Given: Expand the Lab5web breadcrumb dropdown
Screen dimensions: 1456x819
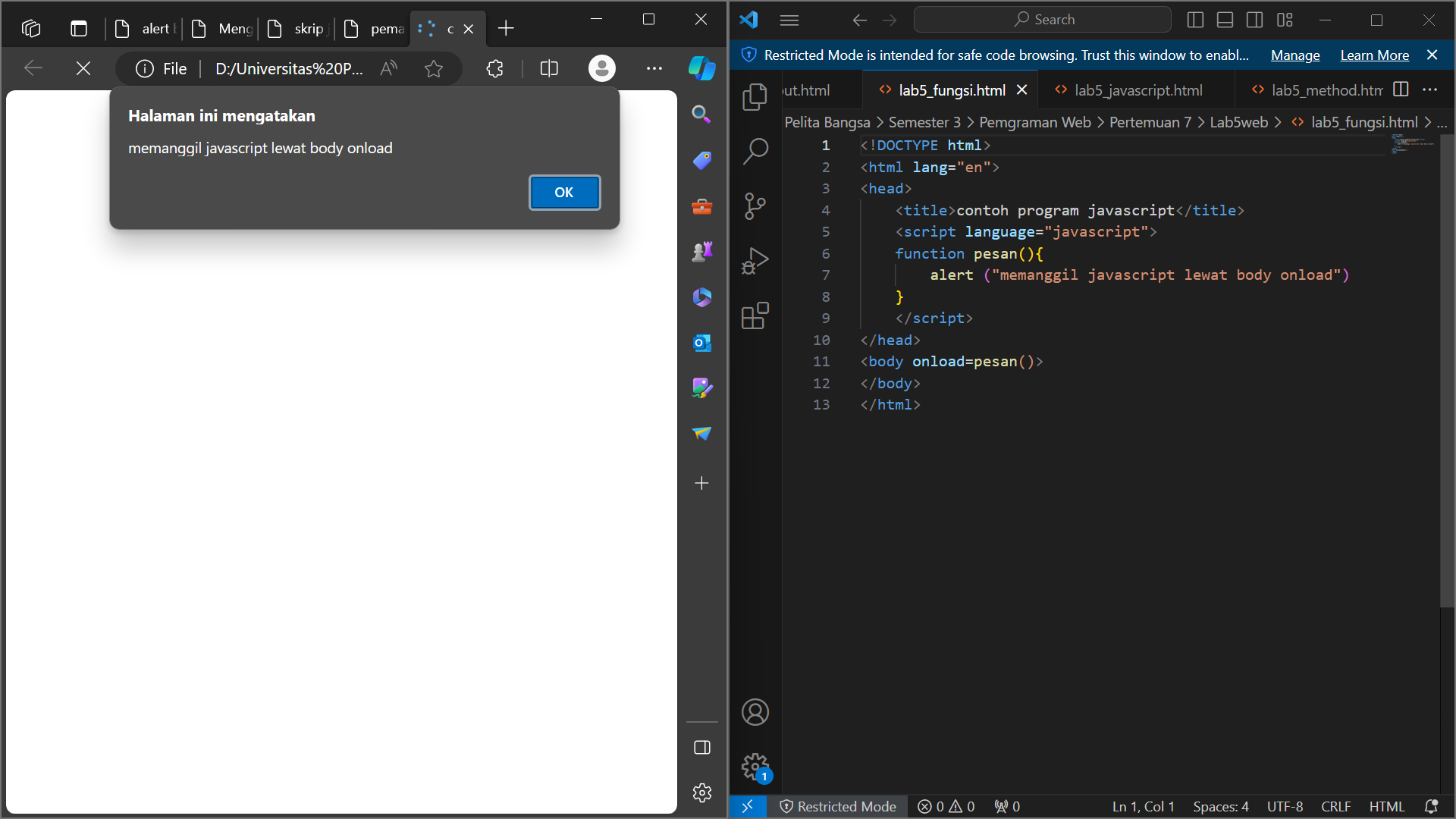Looking at the screenshot, I should 1239,122.
